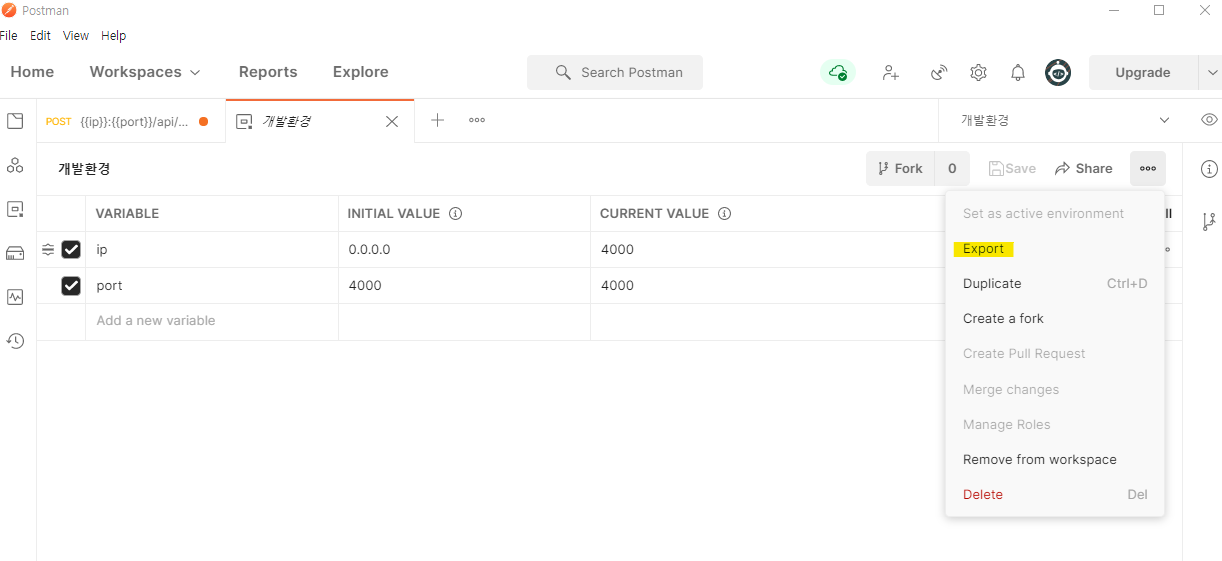
Task: Open the settings gear icon
Action: pos(978,72)
